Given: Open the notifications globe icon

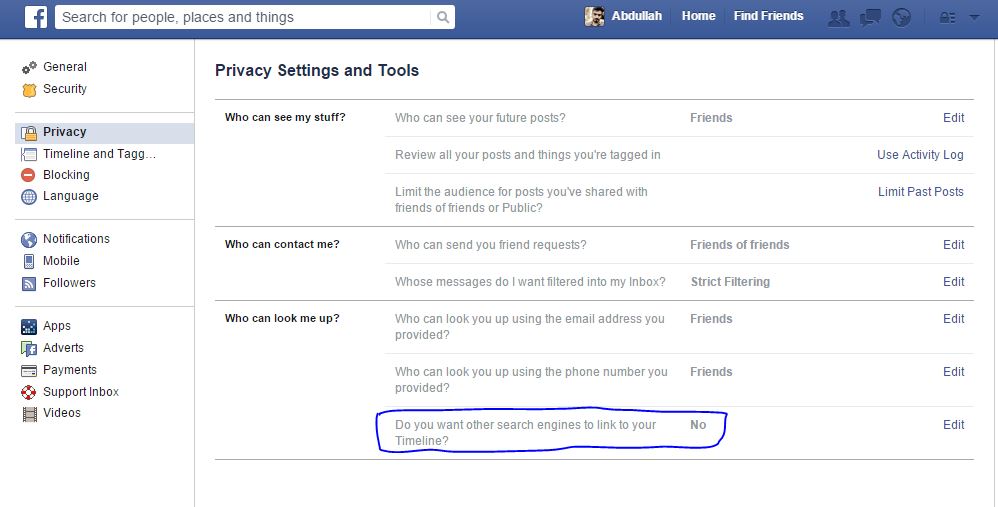Looking at the screenshot, I should [x=901, y=18].
